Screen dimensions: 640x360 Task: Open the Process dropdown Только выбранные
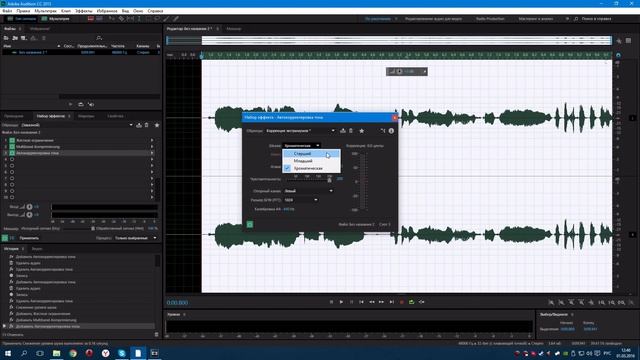[135, 238]
